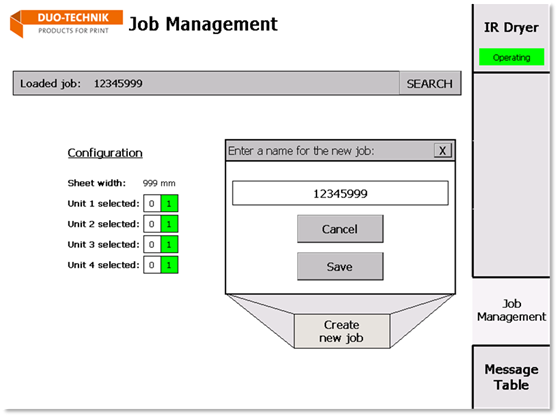Click the Configuration heading
Image resolution: width=558 pixels, height=417 pixels.
tap(105, 153)
